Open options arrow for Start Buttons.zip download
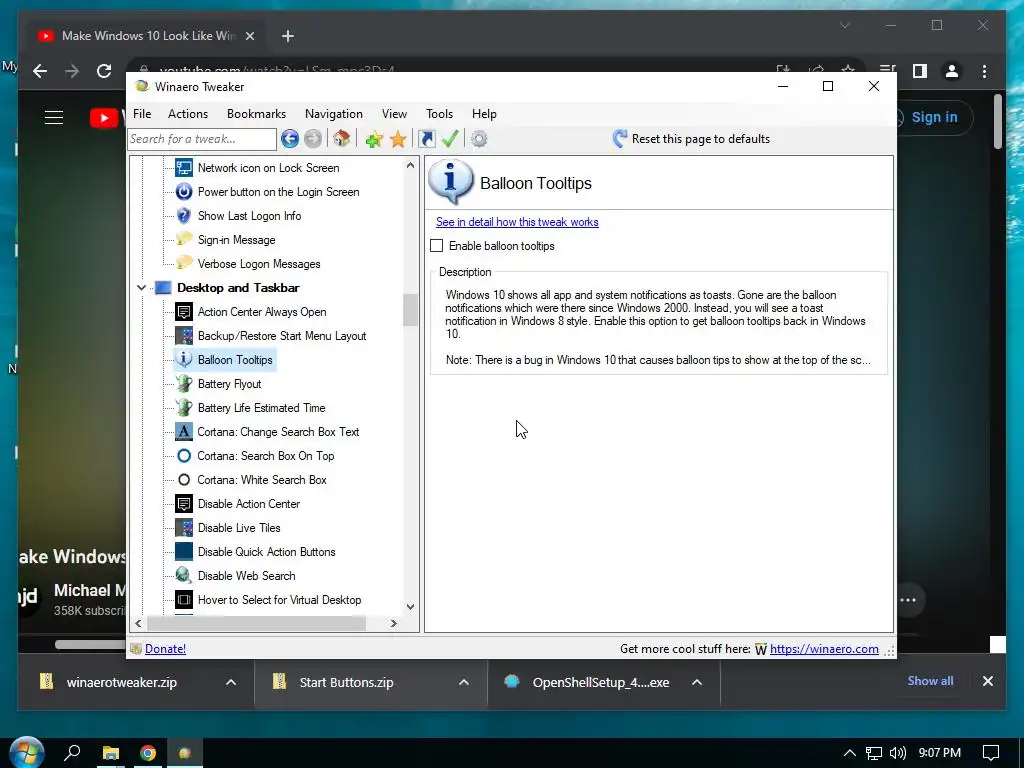This screenshot has height=768, width=1024. point(464,682)
